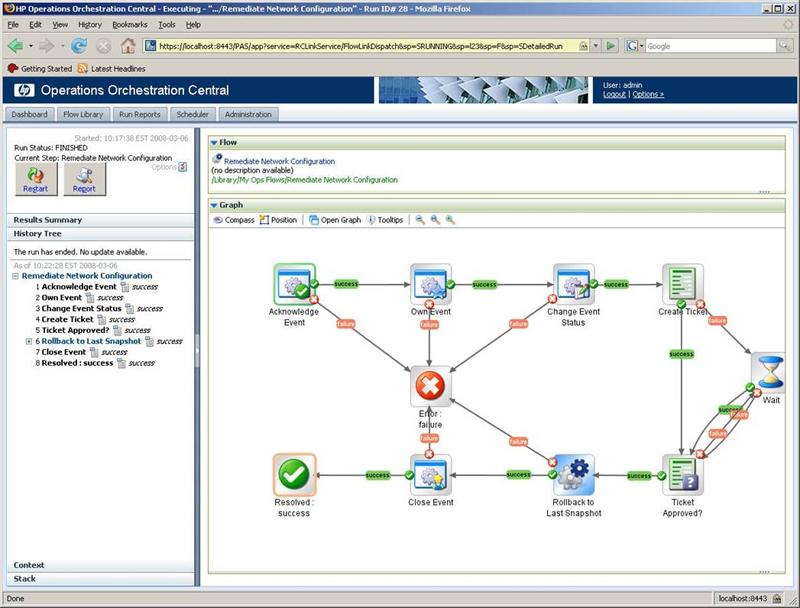Image resolution: width=800 pixels, height=608 pixels.
Task: Open the Administration tab
Action: 248,115
